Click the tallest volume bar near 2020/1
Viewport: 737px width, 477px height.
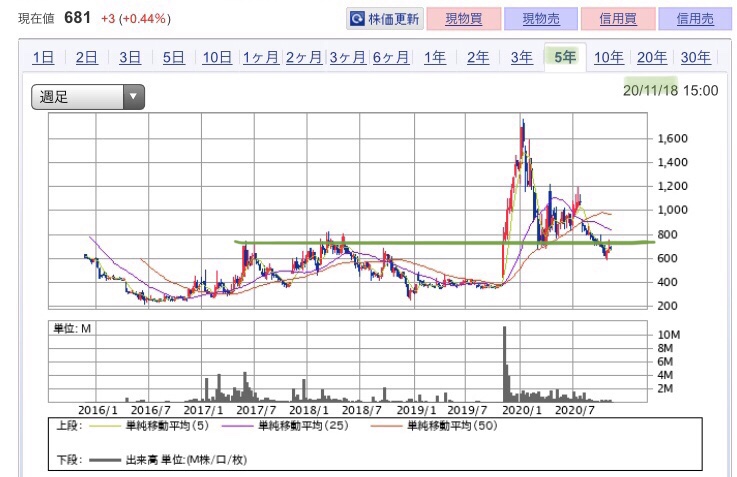tap(505, 364)
